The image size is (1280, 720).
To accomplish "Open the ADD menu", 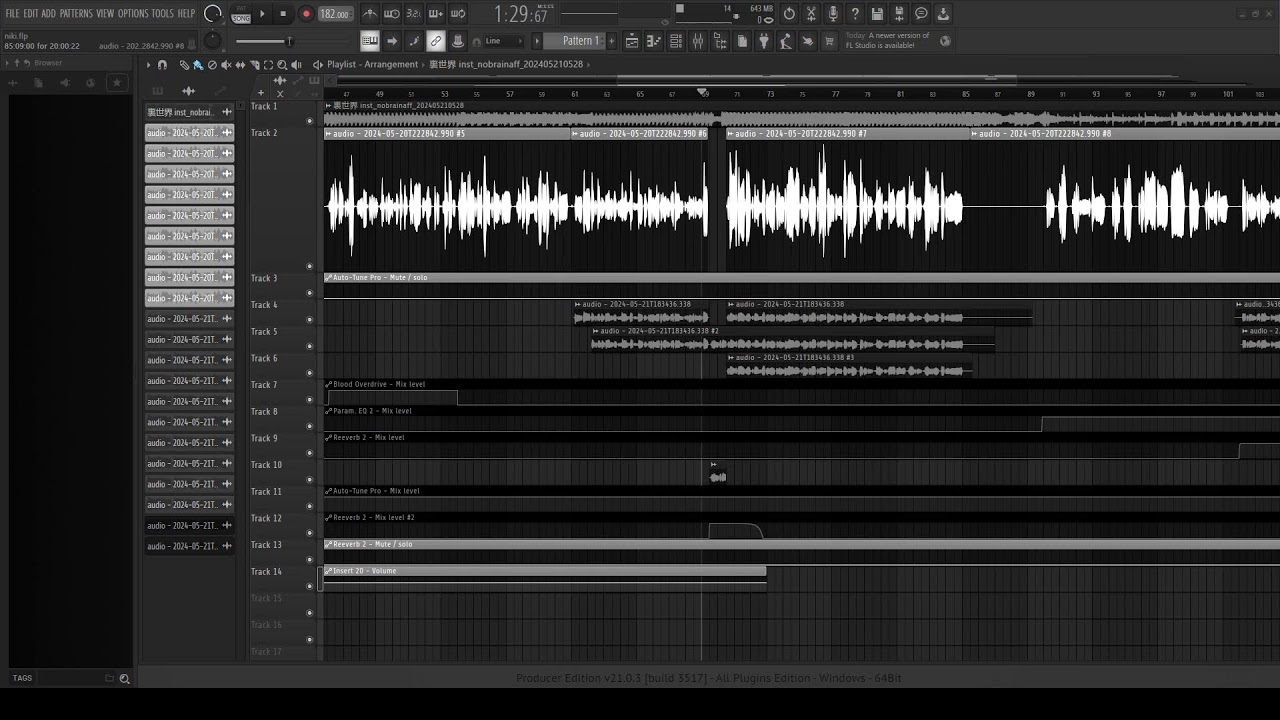I will 48,14.
